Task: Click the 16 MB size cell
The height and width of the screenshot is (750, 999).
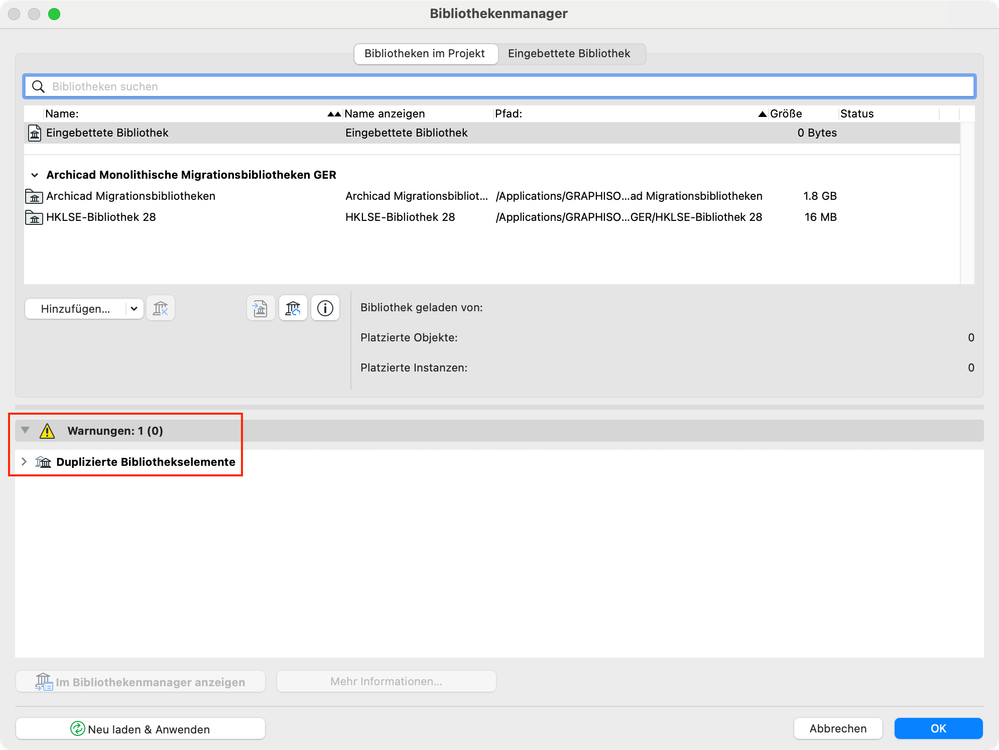Action: (x=820, y=217)
